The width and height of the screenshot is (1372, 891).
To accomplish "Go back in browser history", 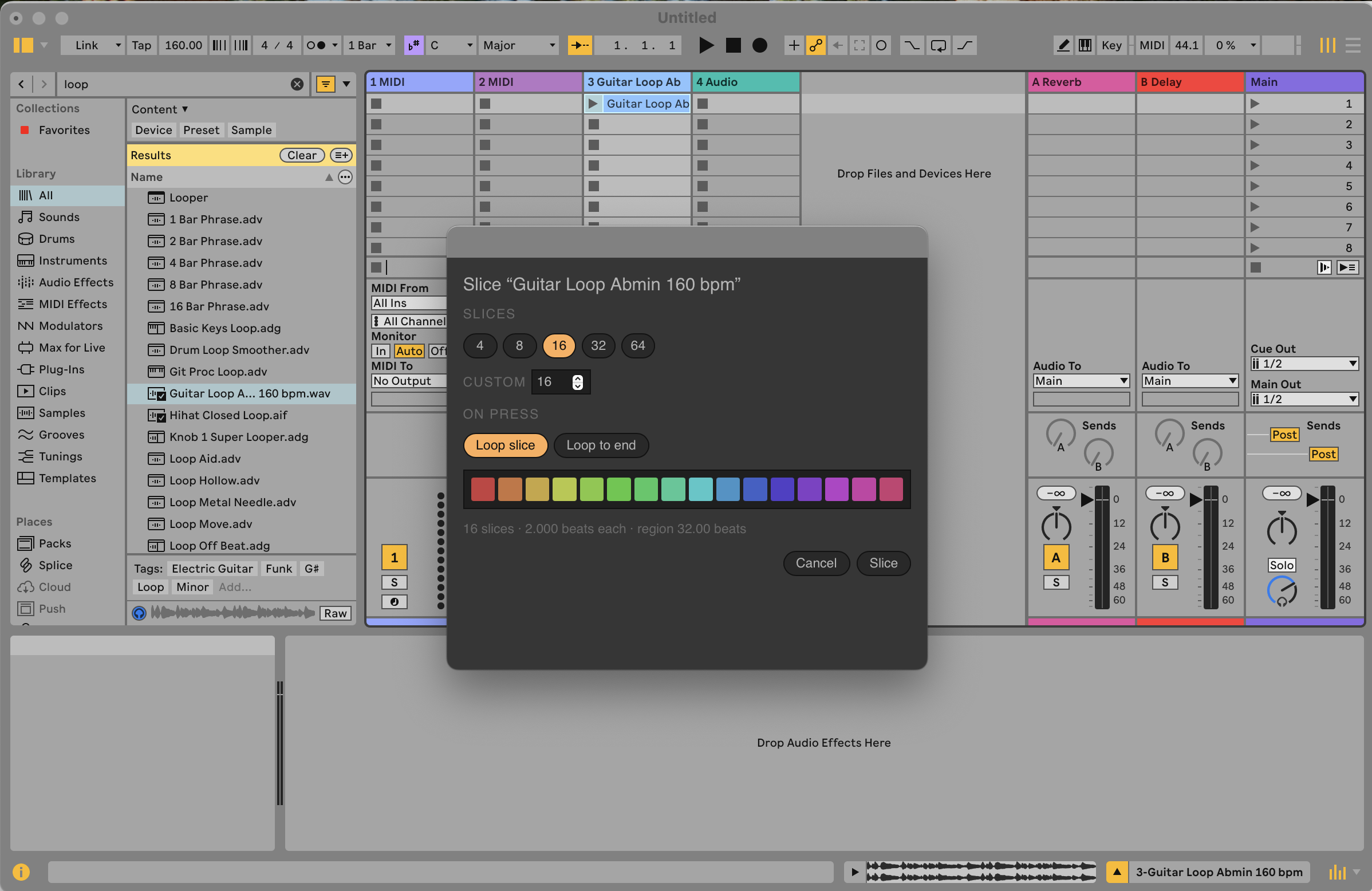I will [21, 84].
